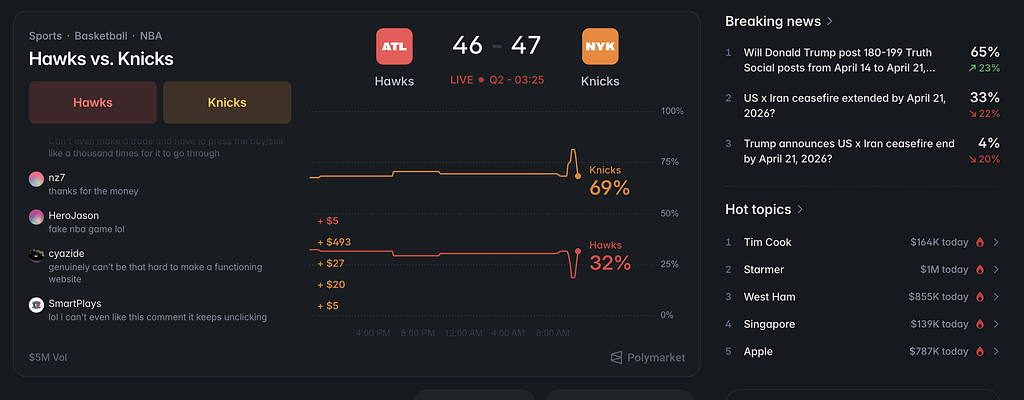1024x400 pixels.
Task: Click HeroJason's profile avatar
Action: [37, 216]
